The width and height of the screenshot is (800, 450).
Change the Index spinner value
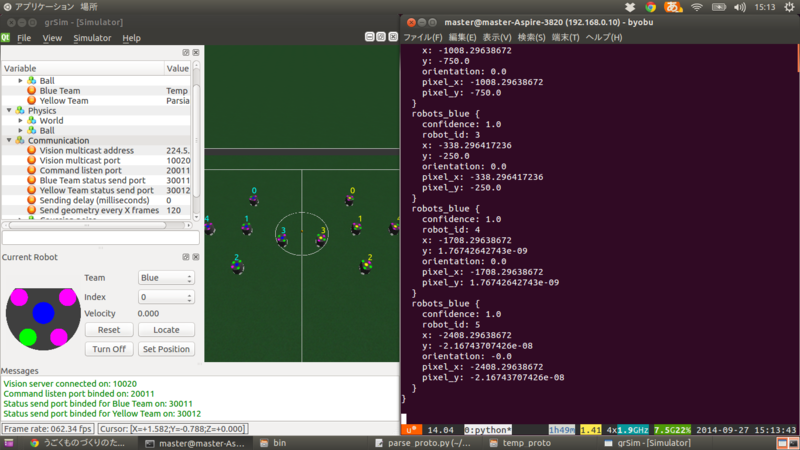(166, 297)
